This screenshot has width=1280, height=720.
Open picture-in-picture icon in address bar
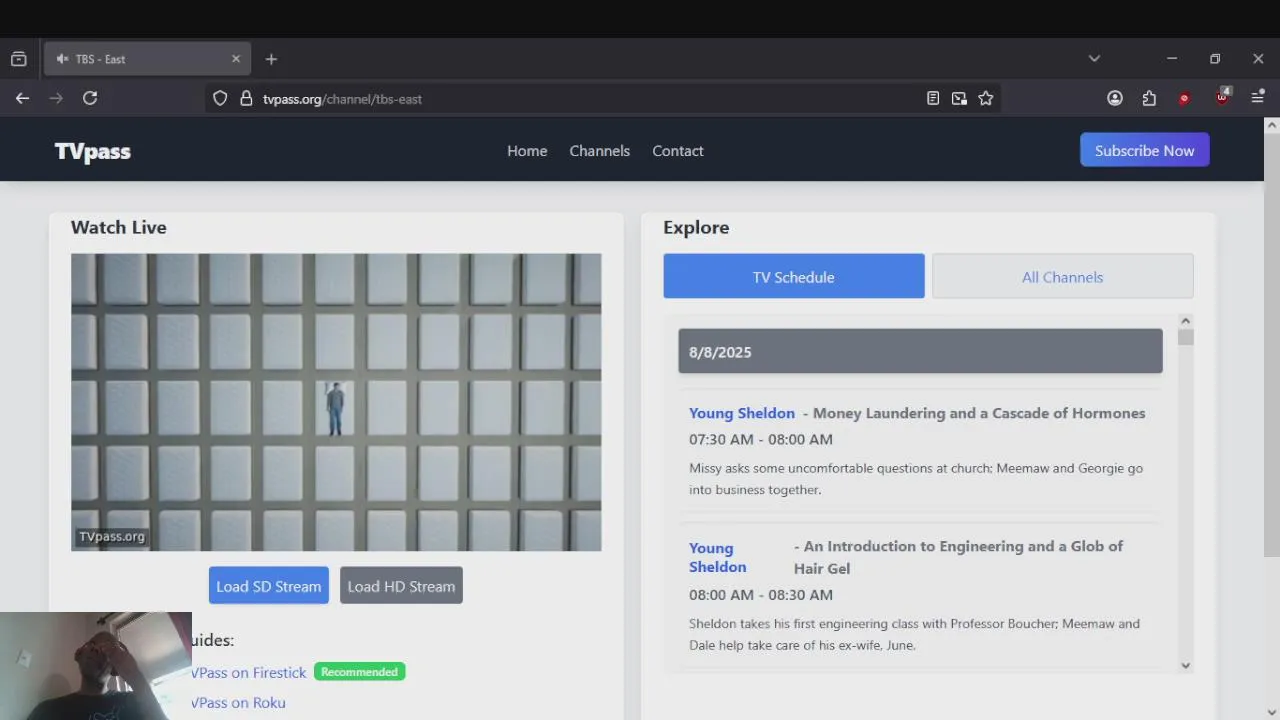point(959,98)
